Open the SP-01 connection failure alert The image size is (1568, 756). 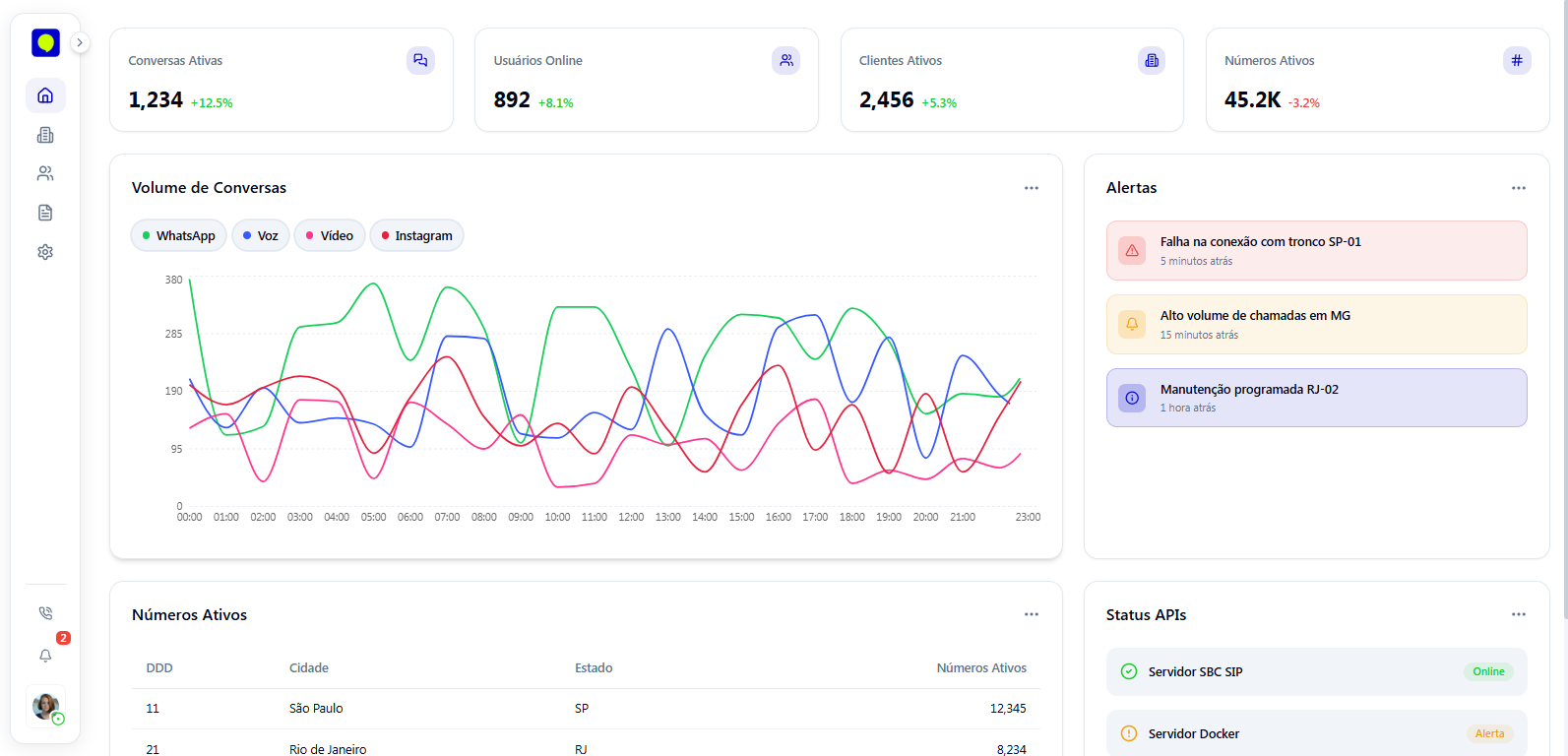coord(1316,251)
